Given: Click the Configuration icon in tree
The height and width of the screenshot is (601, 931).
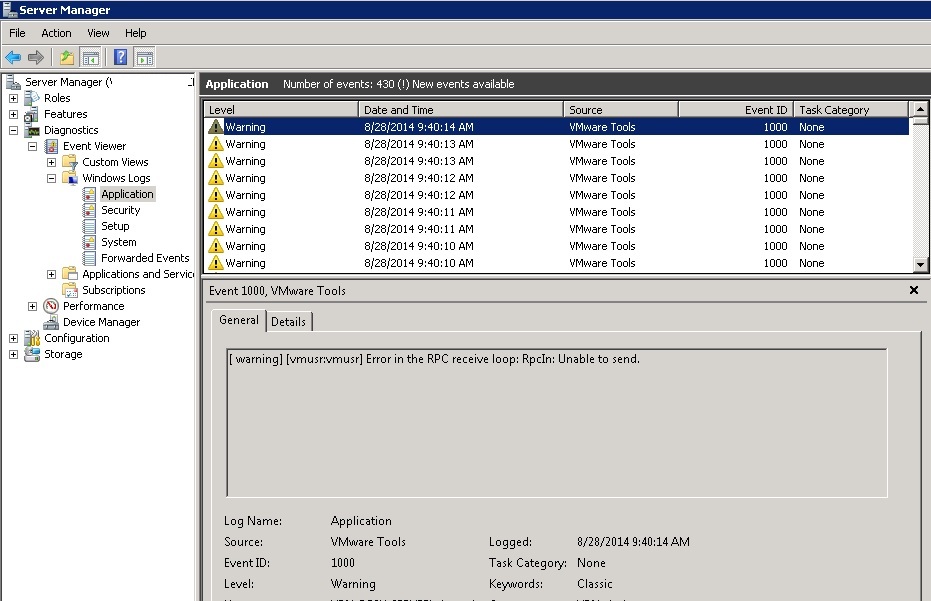Looking at the screenshot, I should [x=31, y=339].
